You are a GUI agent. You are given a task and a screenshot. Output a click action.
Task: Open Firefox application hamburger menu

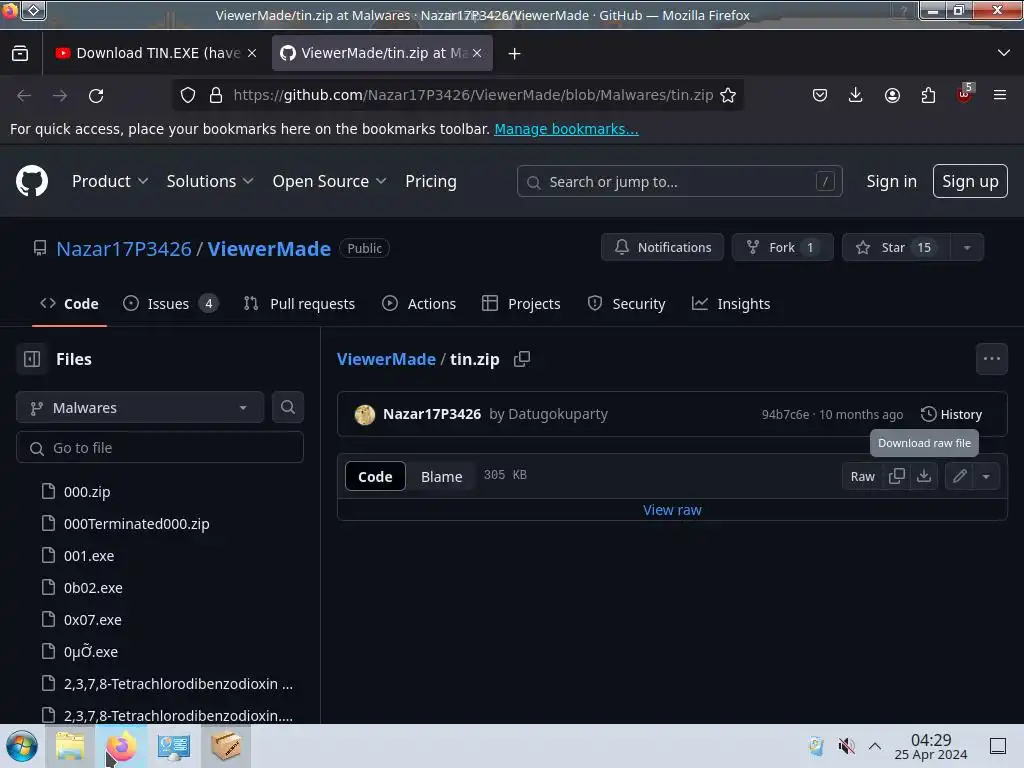coord(1000,95)
